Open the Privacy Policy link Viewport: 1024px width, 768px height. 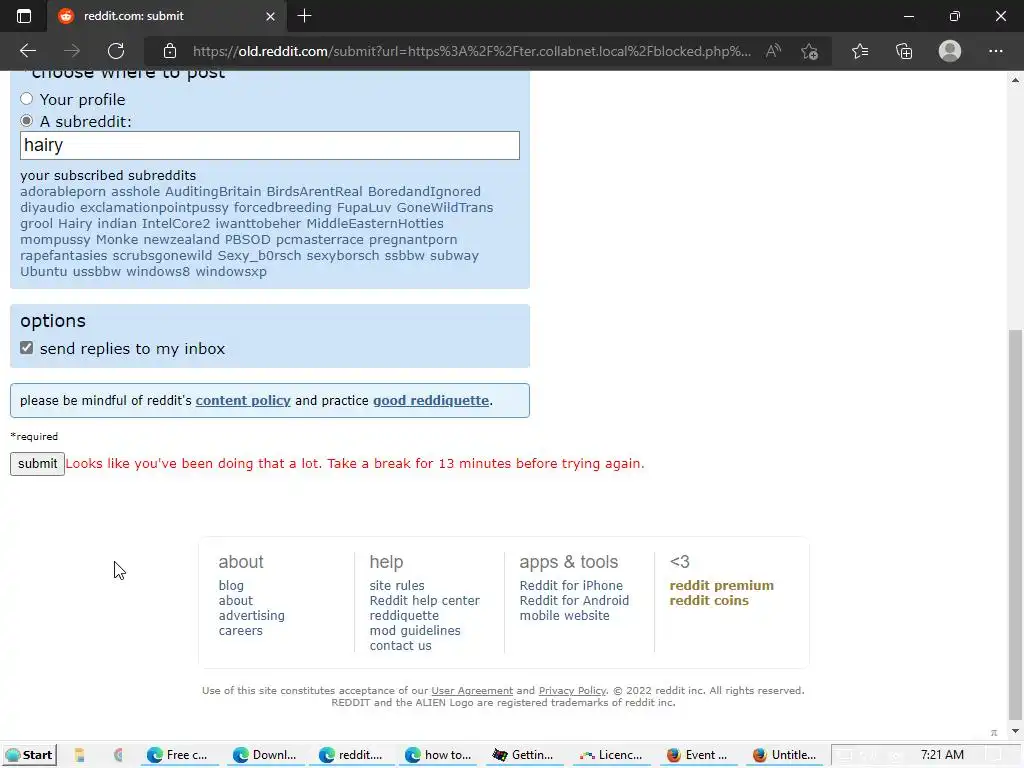tap(572, 691)
